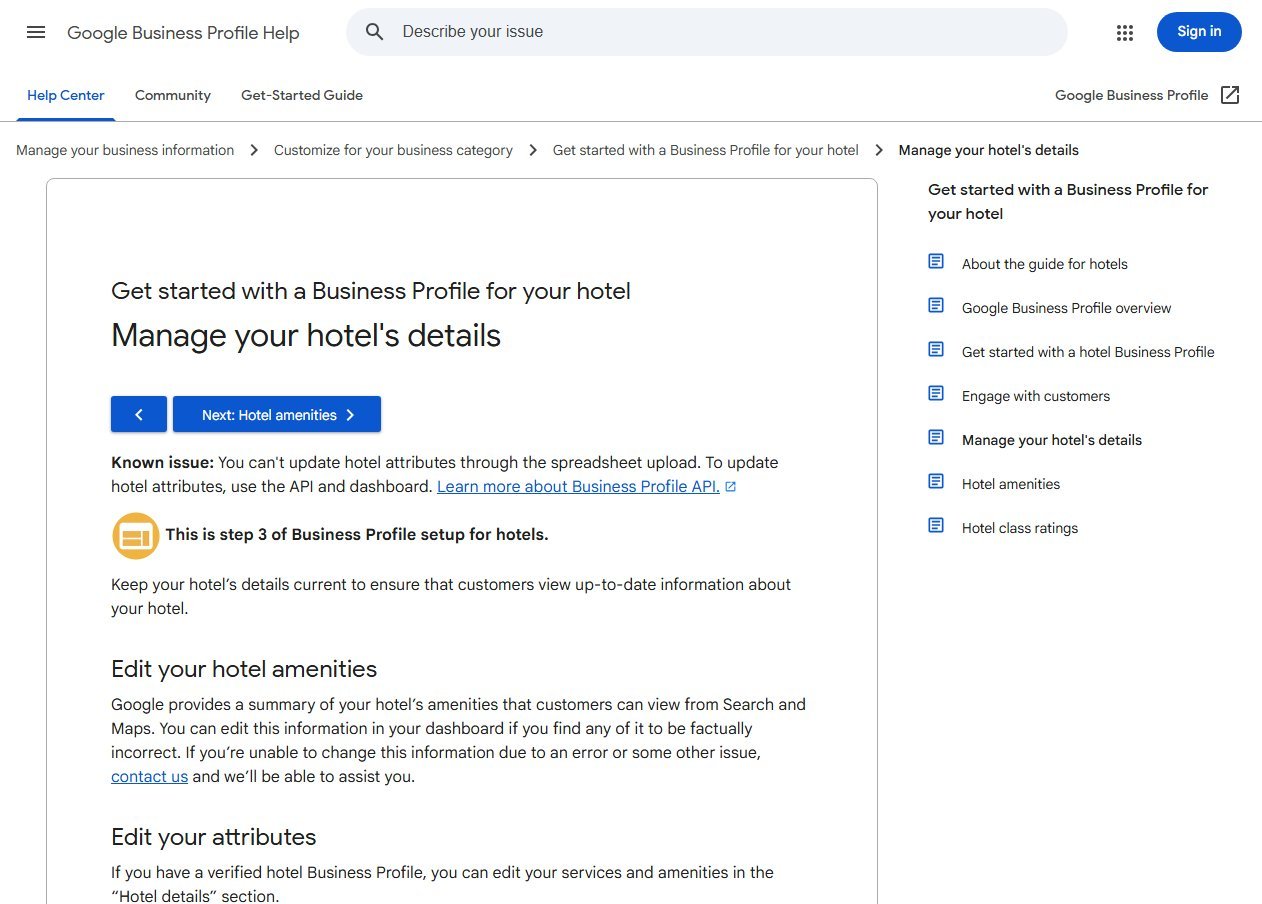Open Learn more about Business Profile API link

pos(578,487)
